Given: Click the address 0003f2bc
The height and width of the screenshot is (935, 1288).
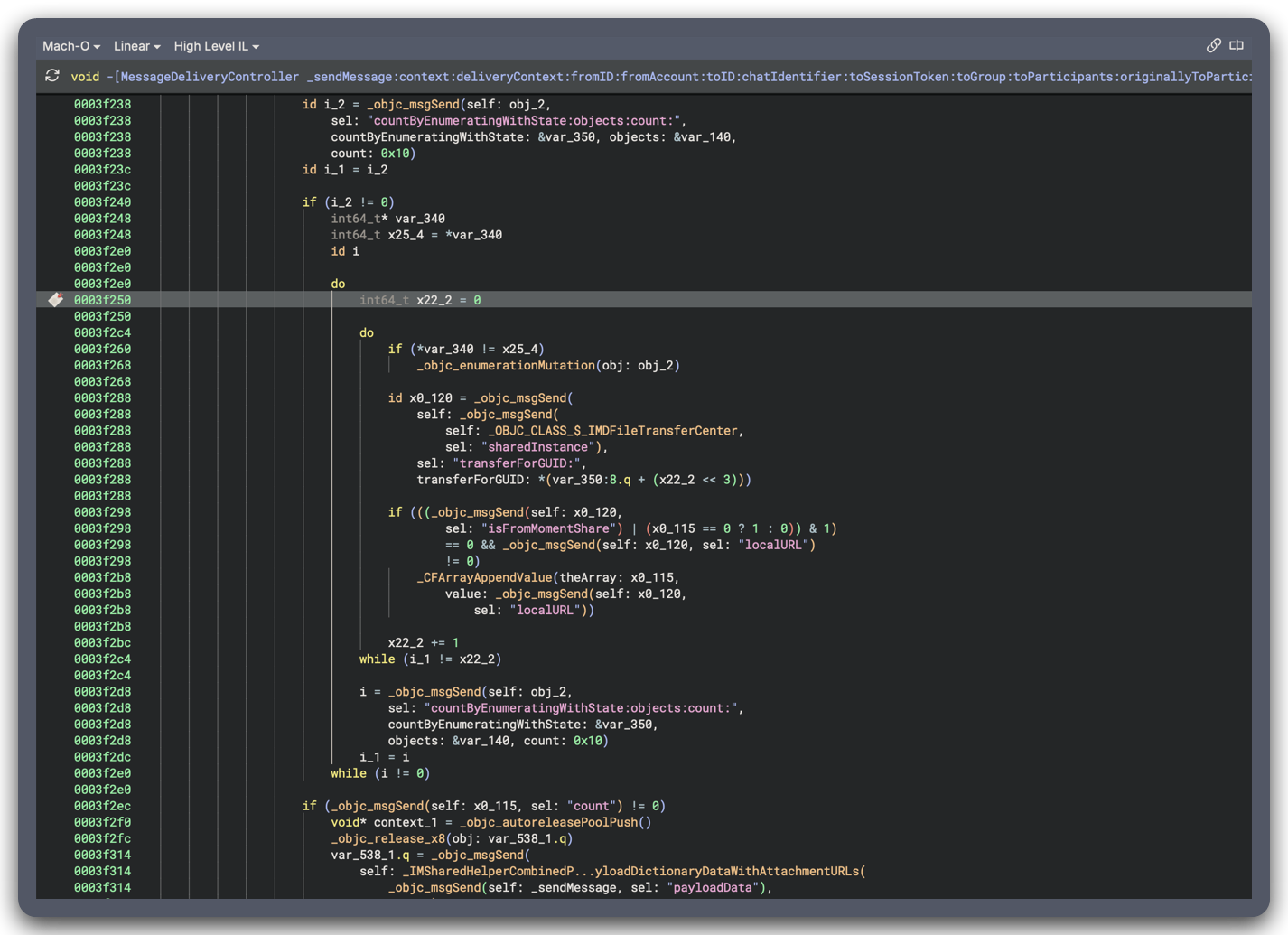Looking at the screenshot, I should point(102,643).
